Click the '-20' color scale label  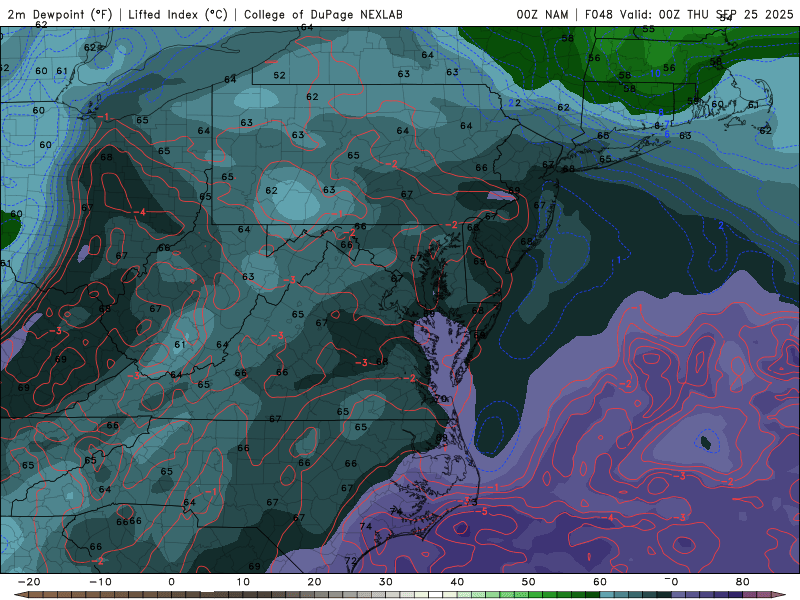click(28, 582)
